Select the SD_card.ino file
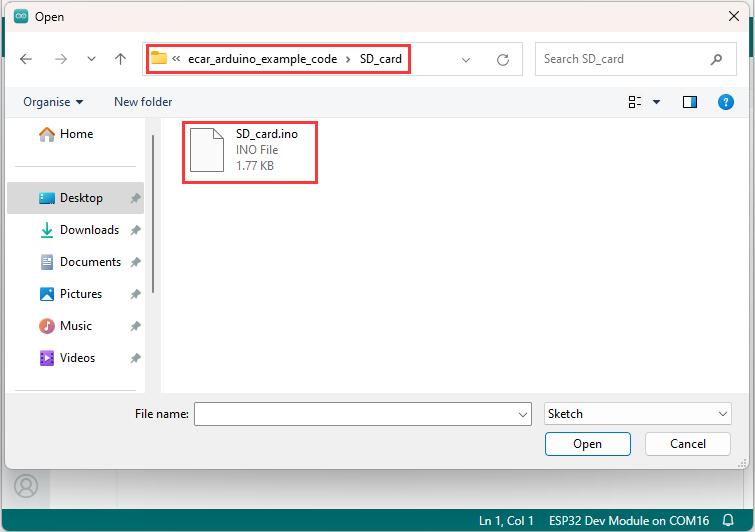The width and height of the screenshot is (755, 532). (249, 151)
